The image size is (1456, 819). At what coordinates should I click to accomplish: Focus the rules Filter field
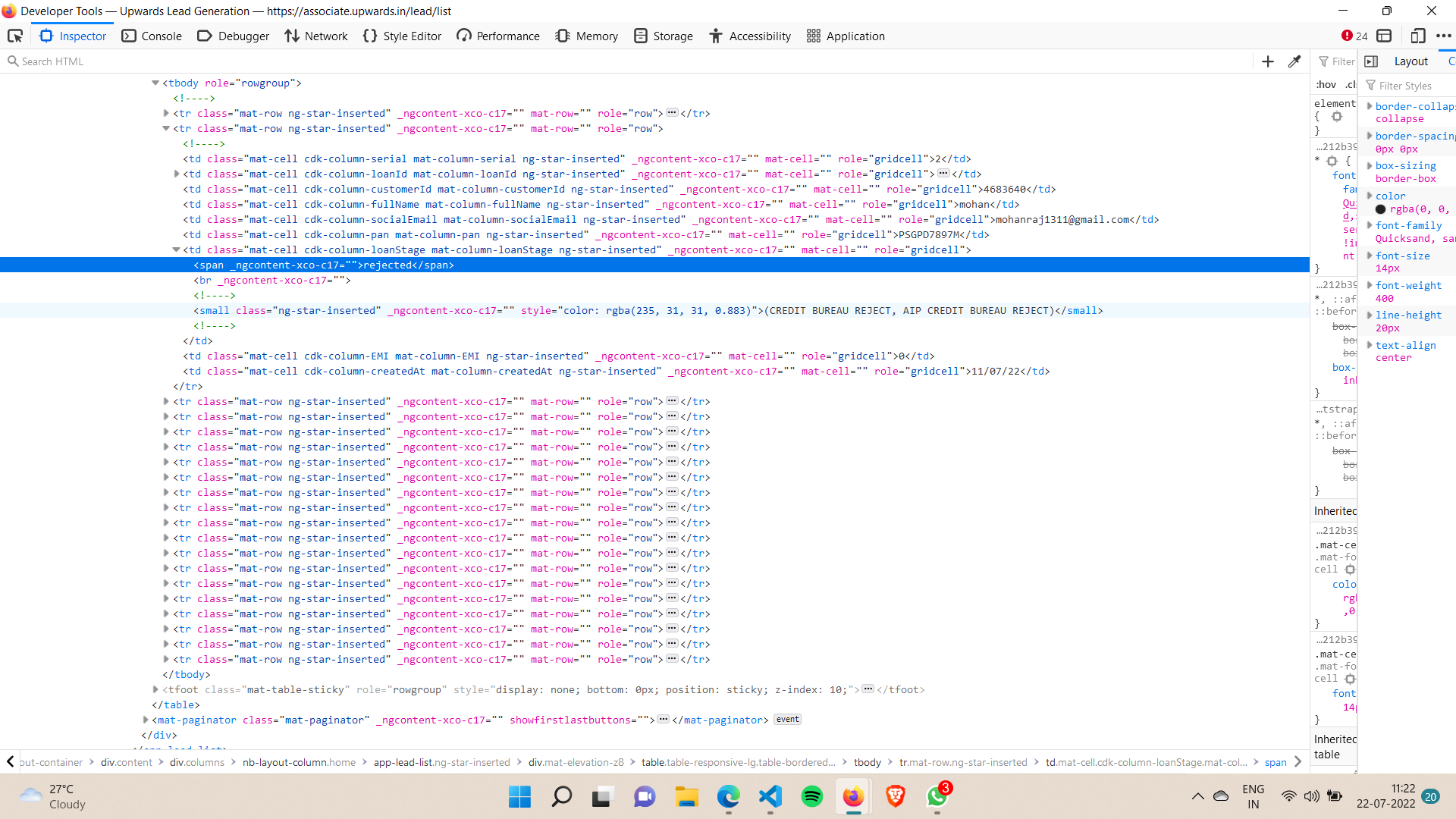[x=1336, y=61]
